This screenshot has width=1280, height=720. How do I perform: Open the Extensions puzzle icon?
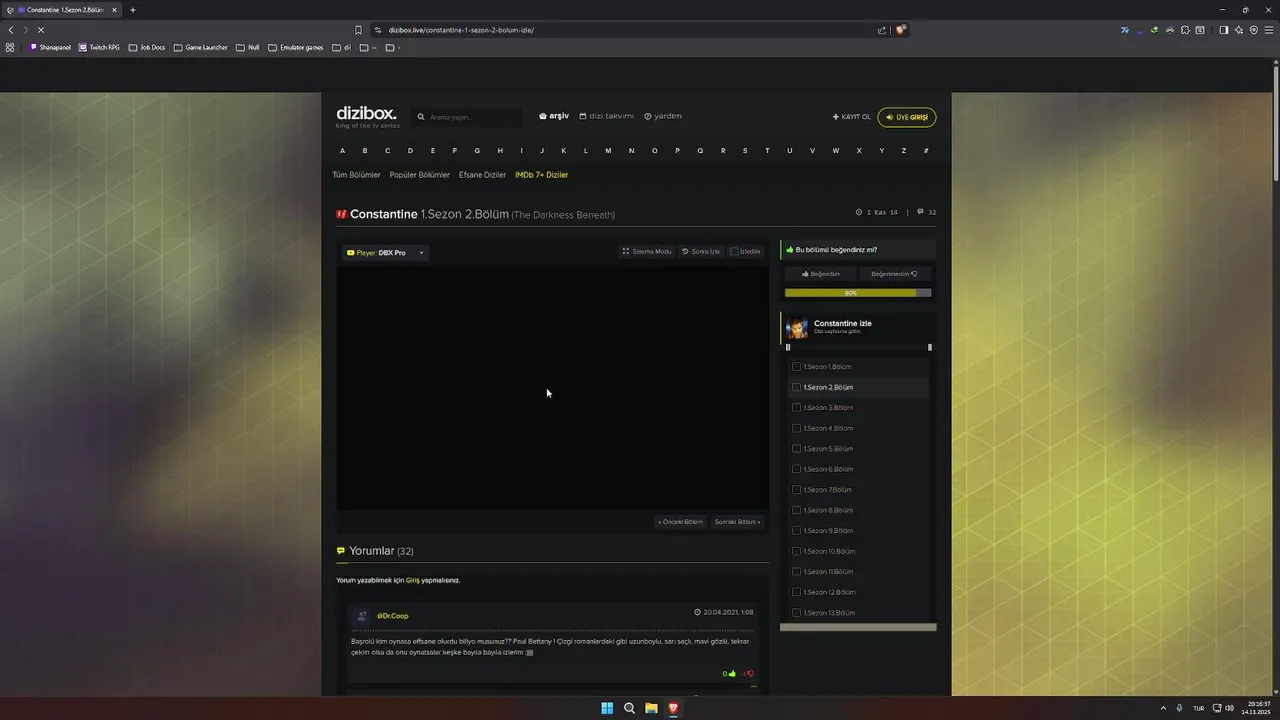click(1185, 30)
